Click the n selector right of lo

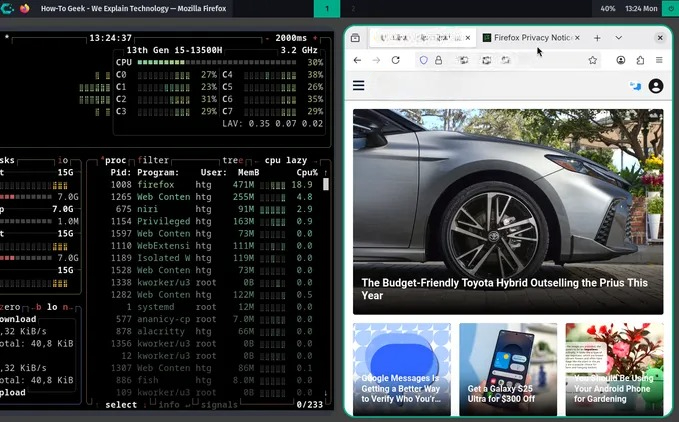point(65,307)
